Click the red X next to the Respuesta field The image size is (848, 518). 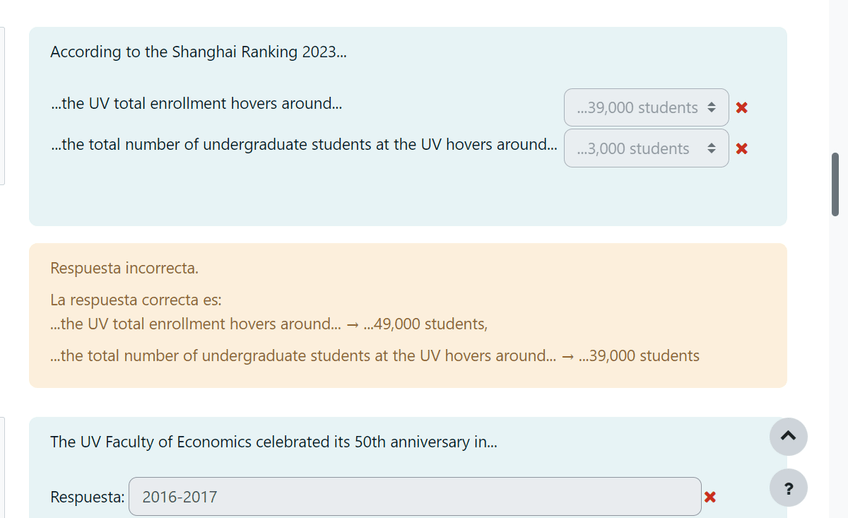(710, 497)
